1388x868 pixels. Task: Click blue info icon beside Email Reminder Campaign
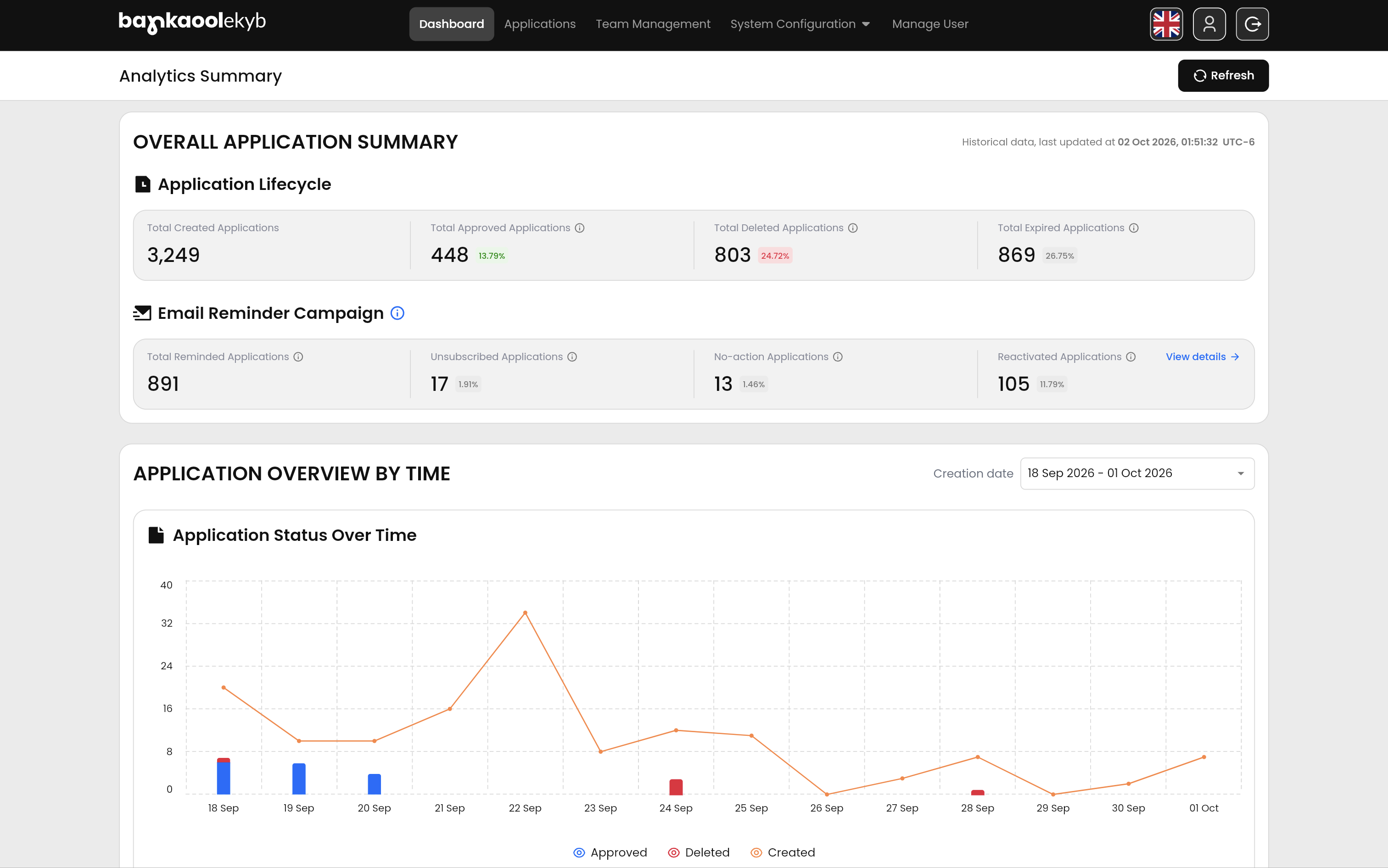pyautogui.click(x=397, y=313)
